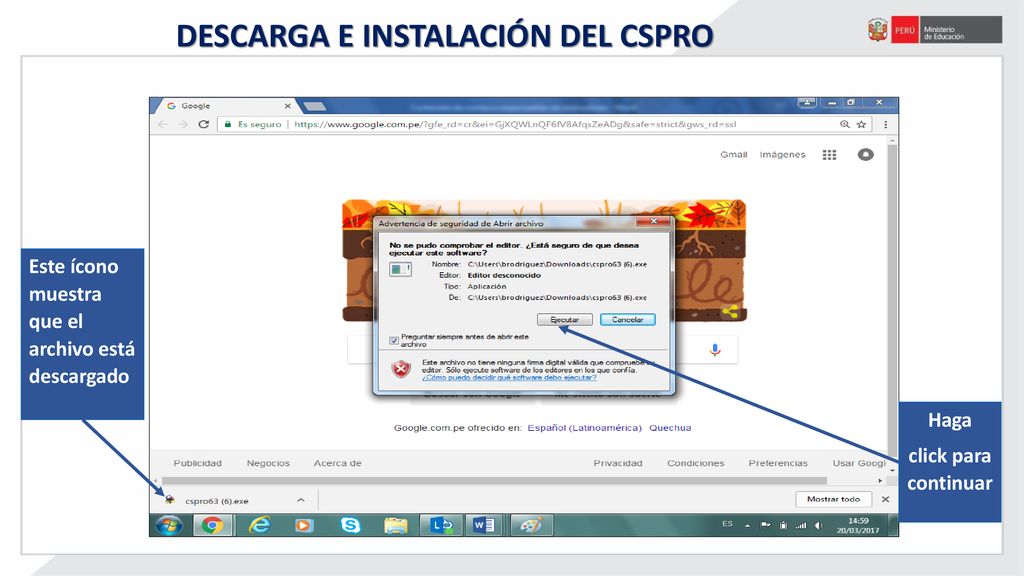Open Skype from the taskbar
The width and height of the screenshot is (1024, 576).
coord(350,525)
